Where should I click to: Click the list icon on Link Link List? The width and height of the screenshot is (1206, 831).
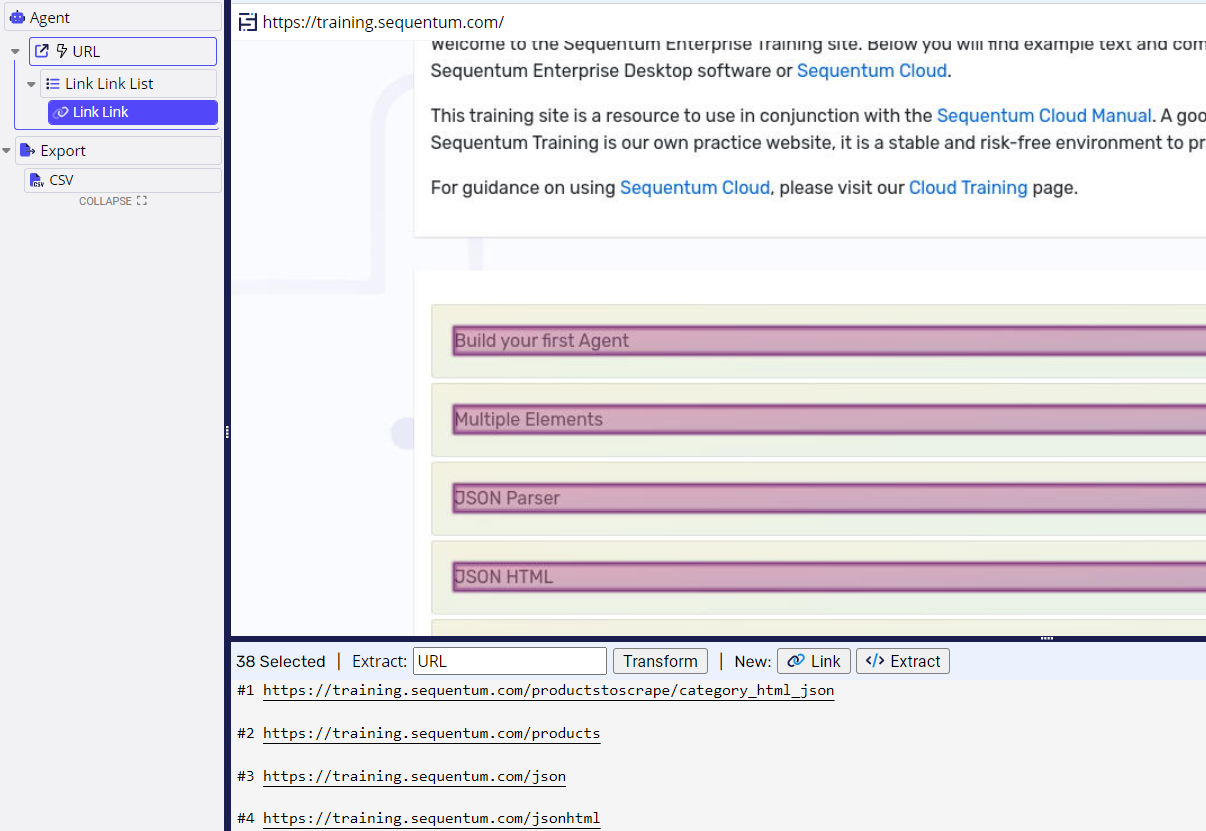tap(53, 84)
